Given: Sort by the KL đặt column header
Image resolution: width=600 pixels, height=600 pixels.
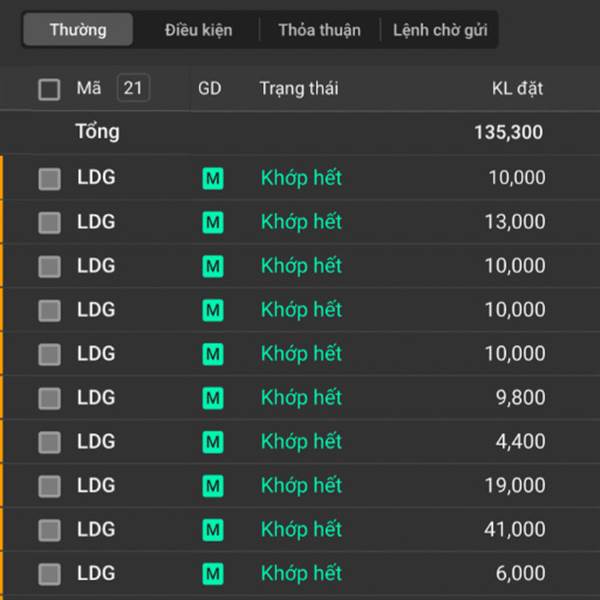Looking at the screenshot, I should pos(518,88).
